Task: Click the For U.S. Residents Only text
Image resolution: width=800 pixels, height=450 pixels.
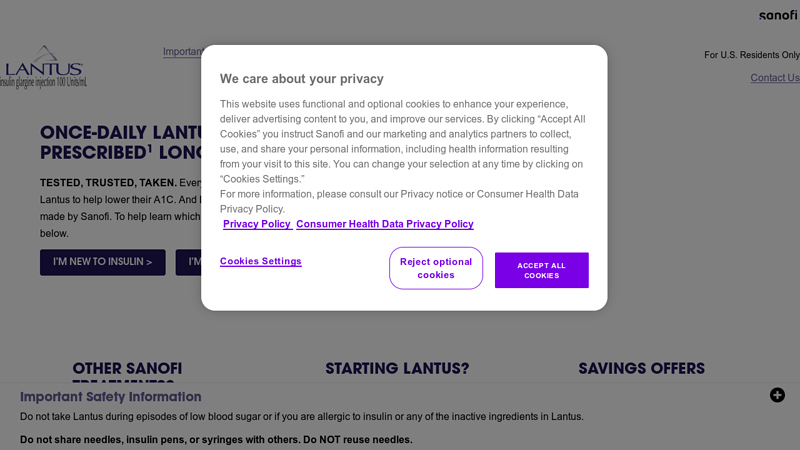Action: click(x=752, y=55)
